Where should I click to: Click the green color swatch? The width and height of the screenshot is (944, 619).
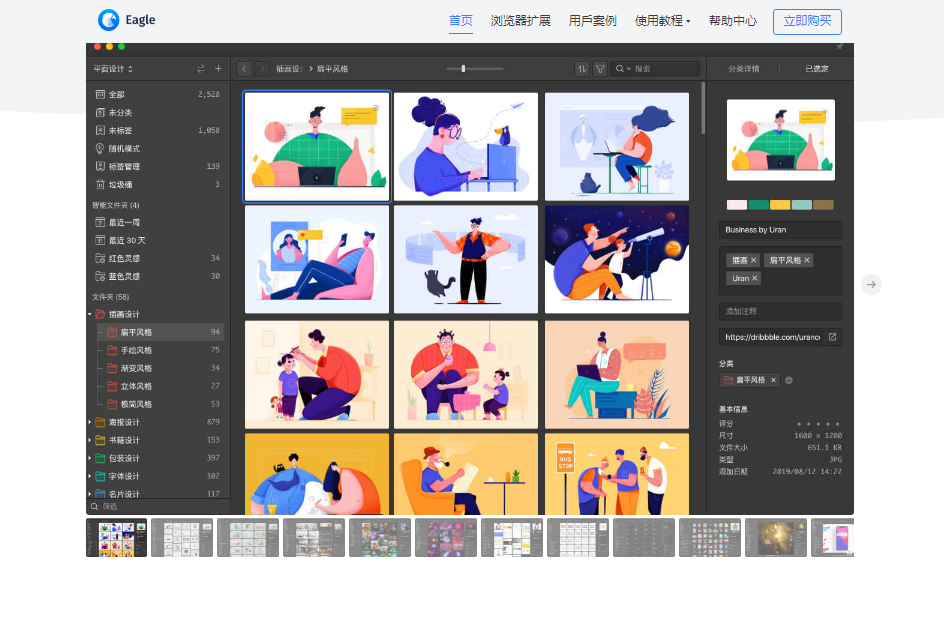pyautogui.click(x=758, y=204)
